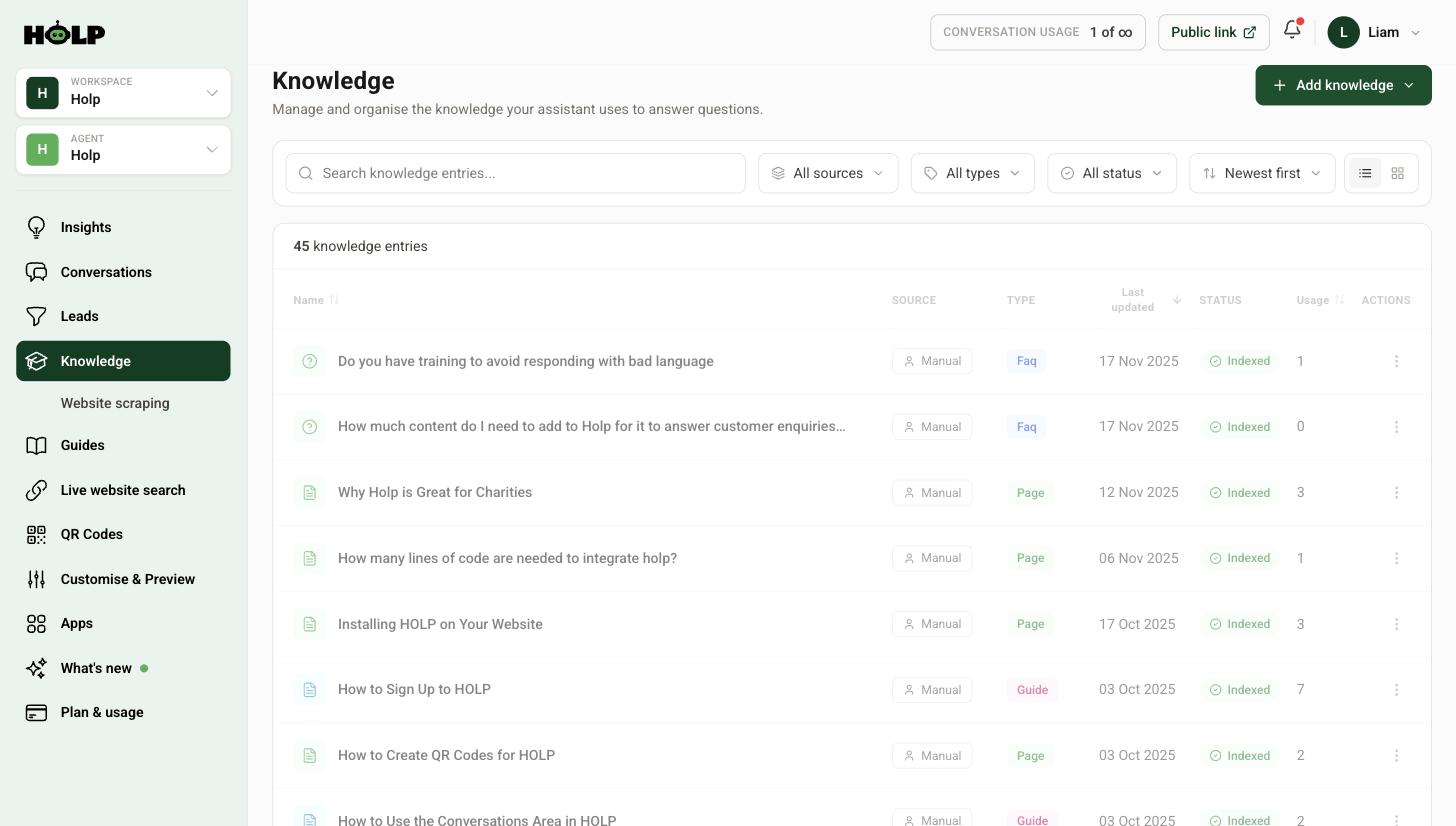
Task: Click in the Search knowledge entries field
Action: tap(515, 173)
